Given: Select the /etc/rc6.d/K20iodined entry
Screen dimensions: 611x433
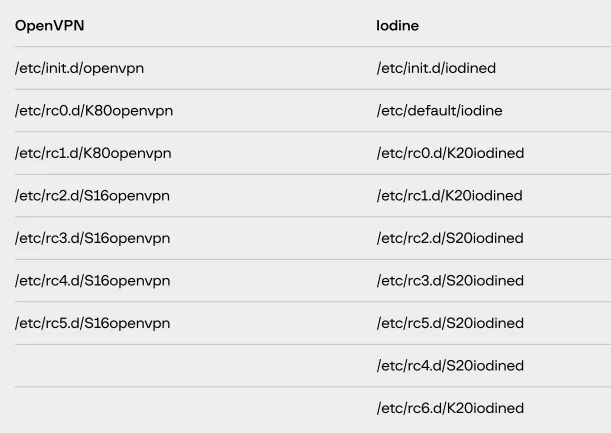Looking at the screenshot, I should (x=450, y=408).
